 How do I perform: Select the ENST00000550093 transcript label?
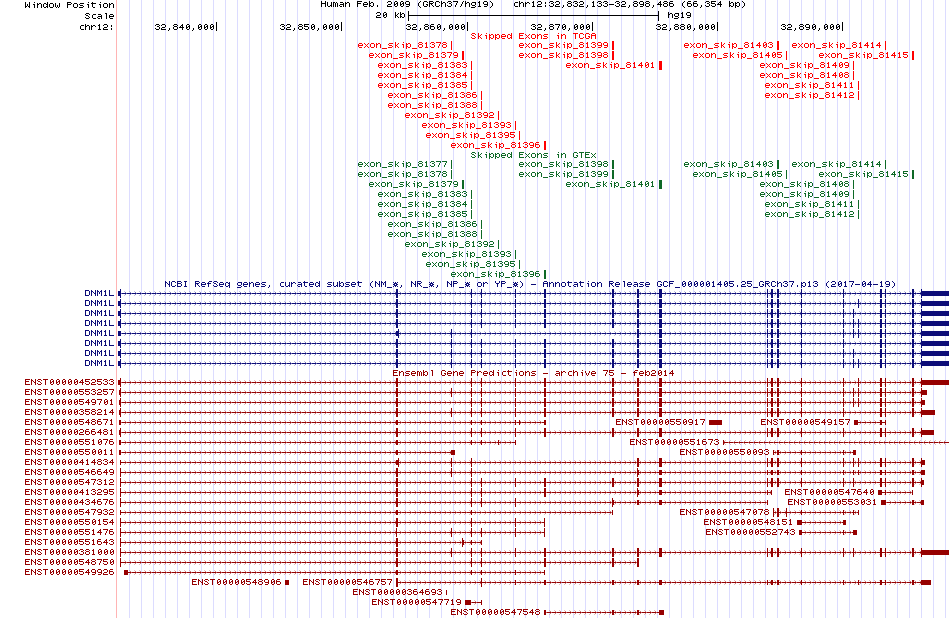[x=724, y=452]
